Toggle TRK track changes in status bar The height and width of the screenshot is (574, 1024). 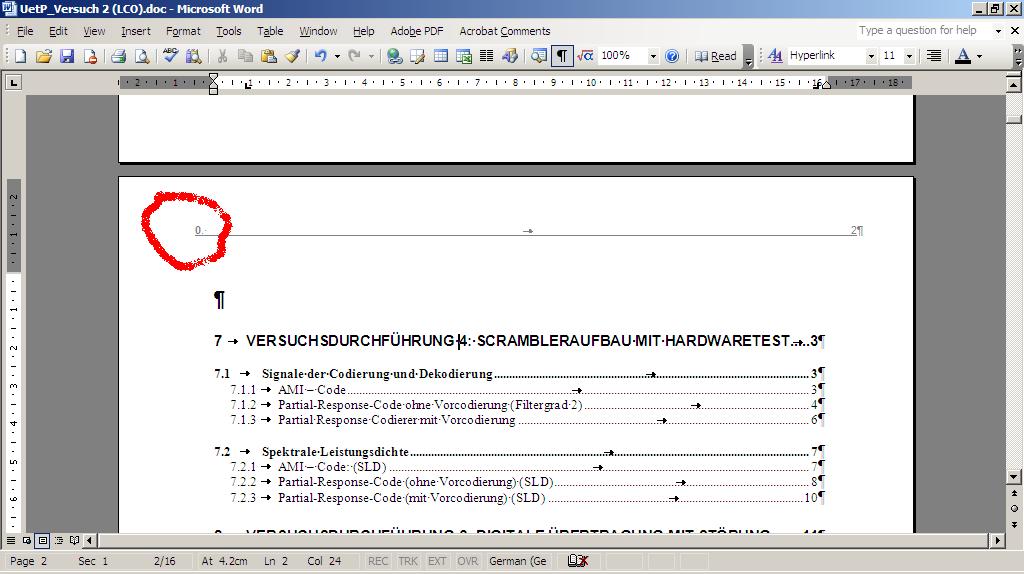point(408,561)
